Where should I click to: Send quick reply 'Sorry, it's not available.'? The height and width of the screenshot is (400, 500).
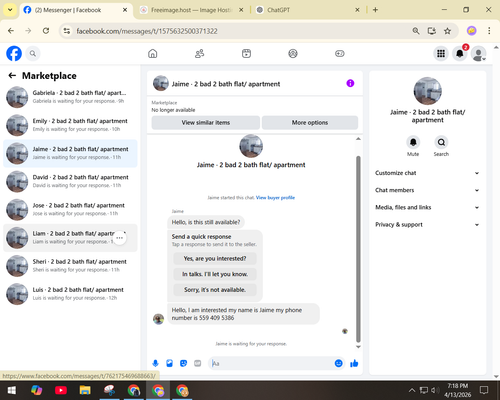pos(215,290)
